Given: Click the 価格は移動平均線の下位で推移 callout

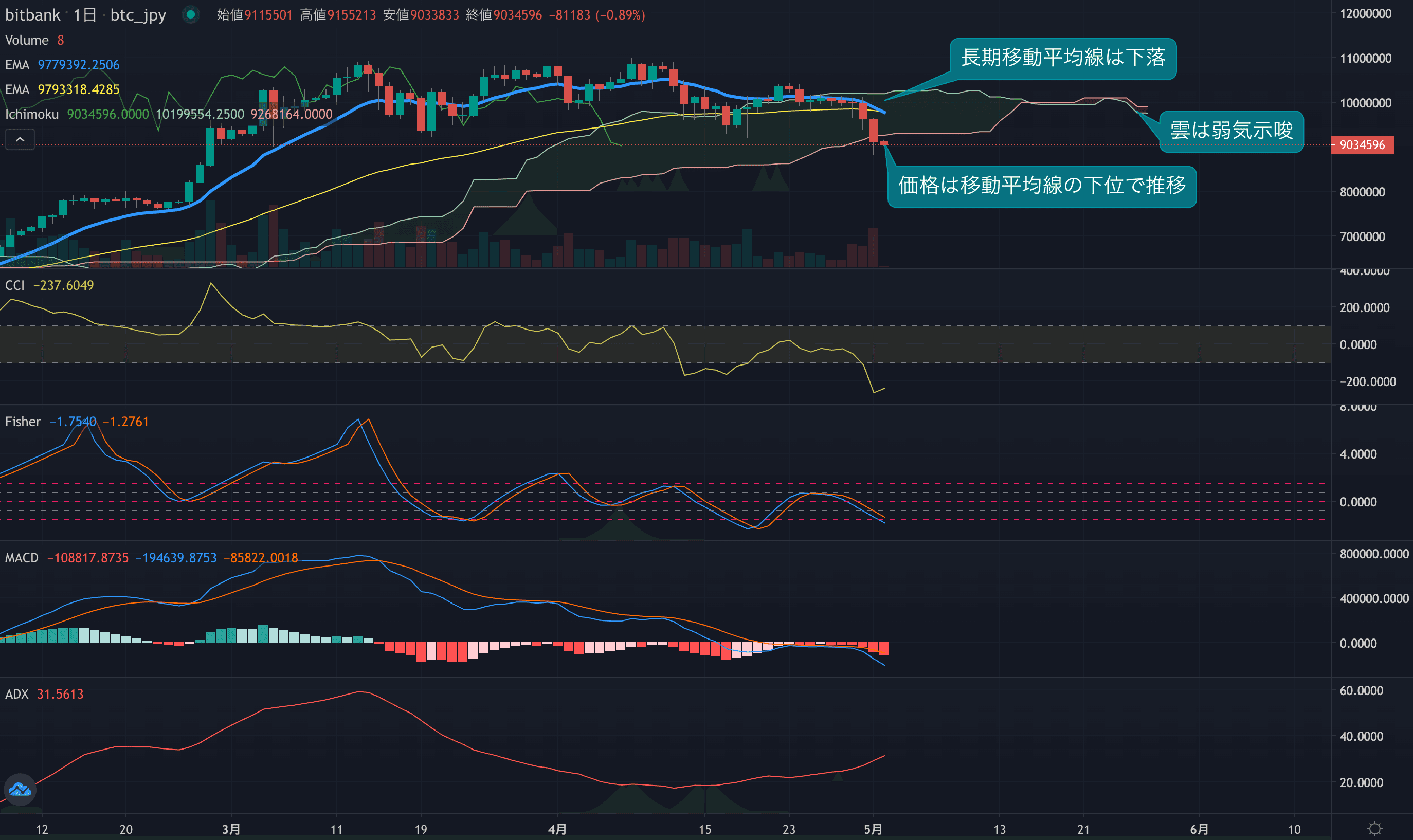Looking at the screenshot, I should (1041, 186).
